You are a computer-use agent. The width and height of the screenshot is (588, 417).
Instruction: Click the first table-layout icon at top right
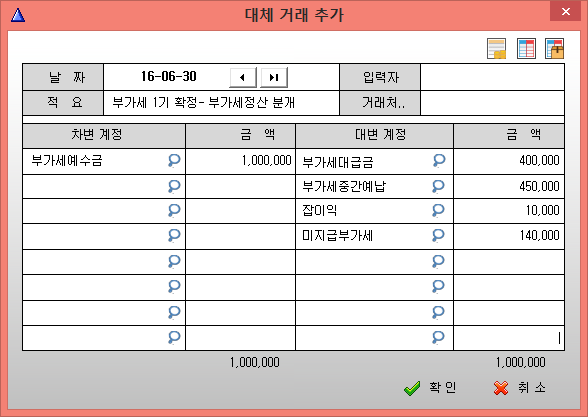click(x=496, y=49)
